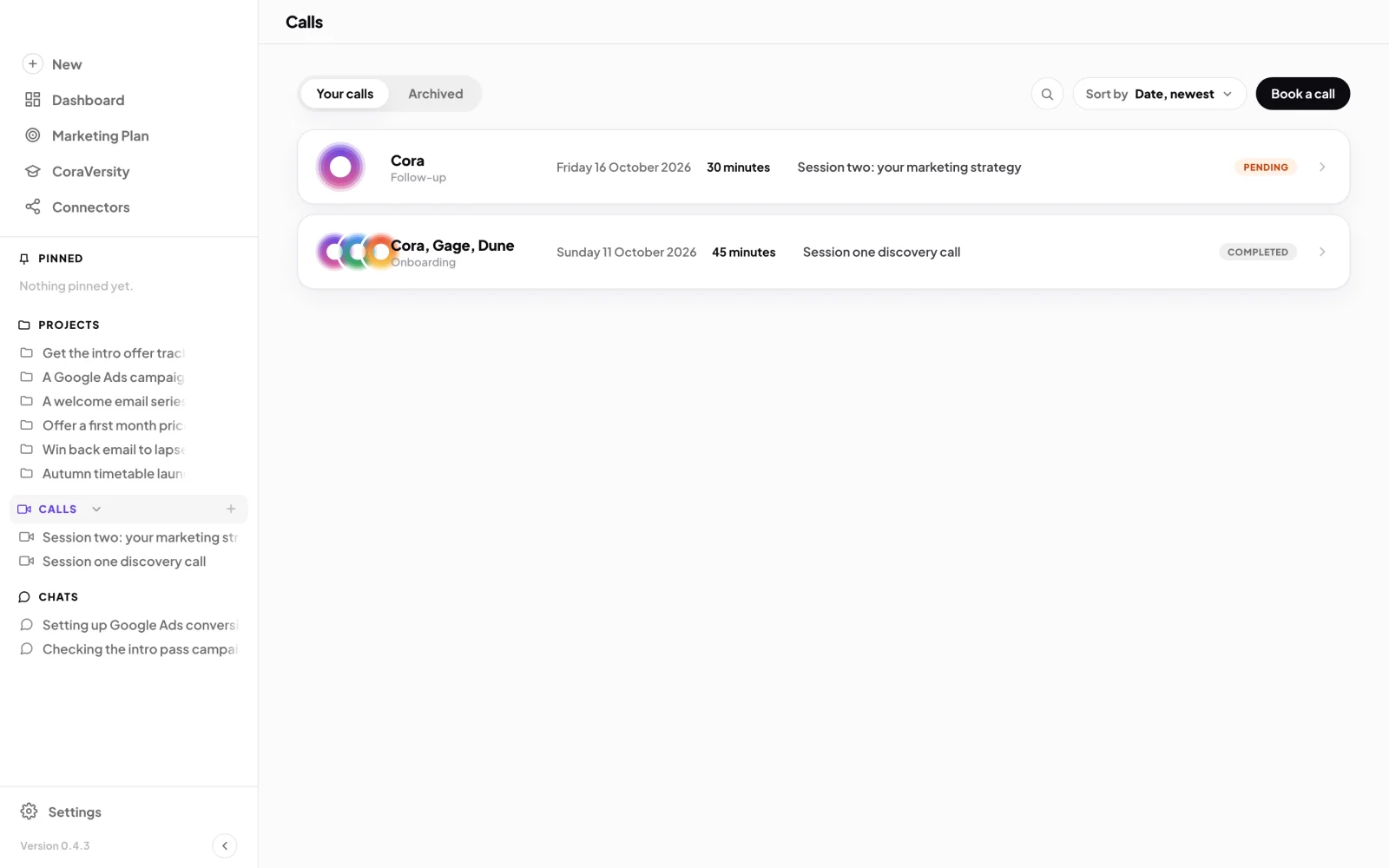Open Dashboard from sidebar grid icon
This screenshot has width=1389, height=868.
click(33, 100)
